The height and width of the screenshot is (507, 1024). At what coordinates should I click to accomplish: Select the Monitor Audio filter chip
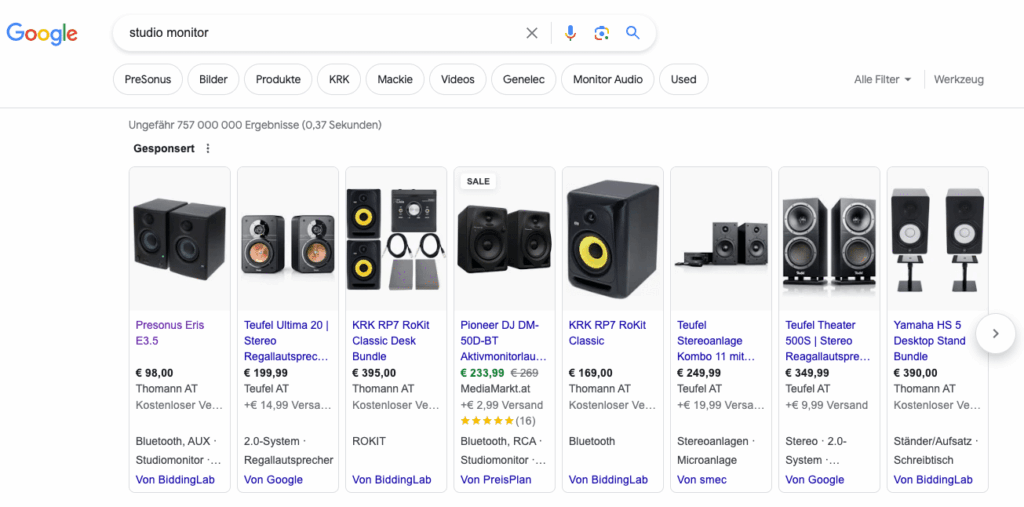click(x=607, y=80)
